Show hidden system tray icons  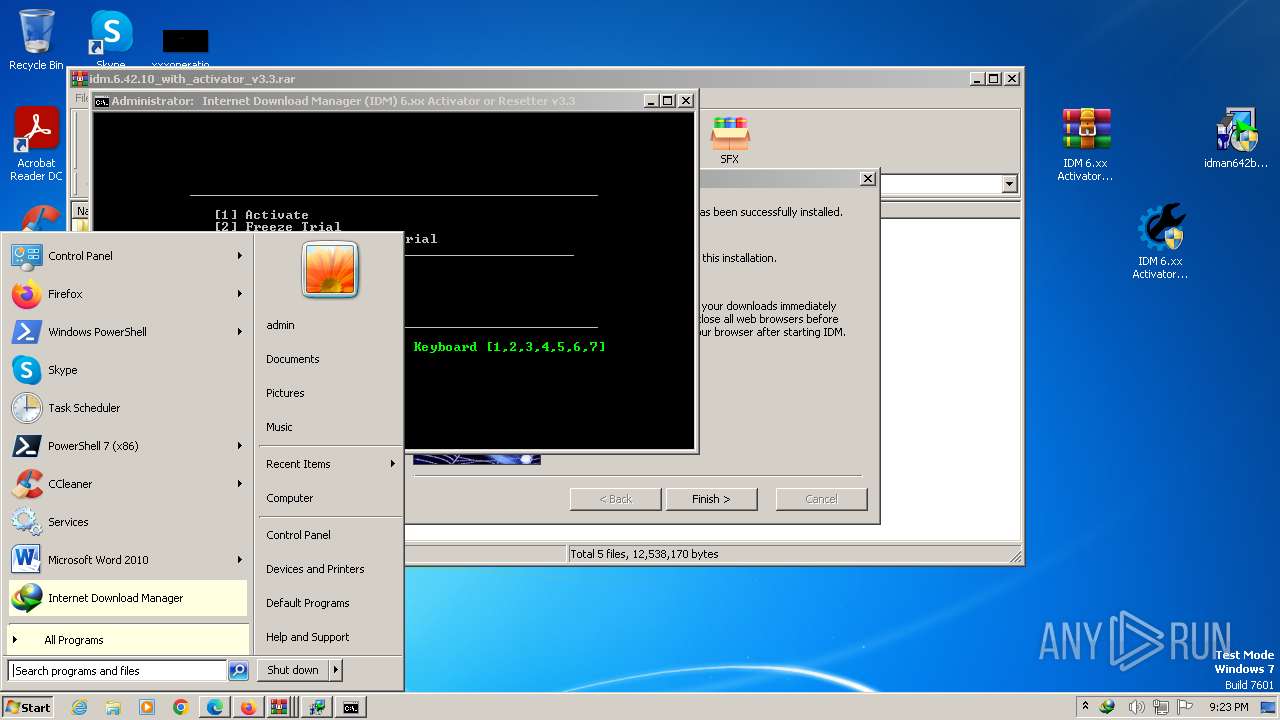pyautogui.click(x=1085, y=707)
